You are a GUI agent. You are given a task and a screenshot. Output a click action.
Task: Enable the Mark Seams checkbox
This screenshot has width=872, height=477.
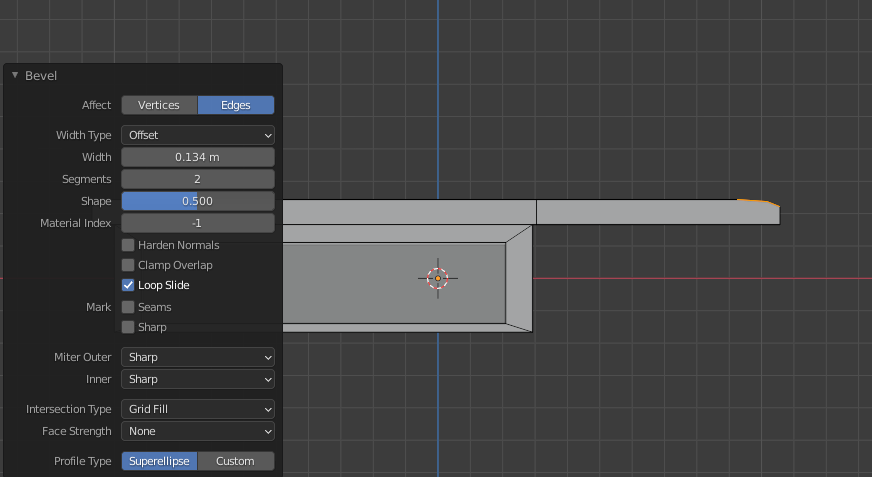click(128, 307)
